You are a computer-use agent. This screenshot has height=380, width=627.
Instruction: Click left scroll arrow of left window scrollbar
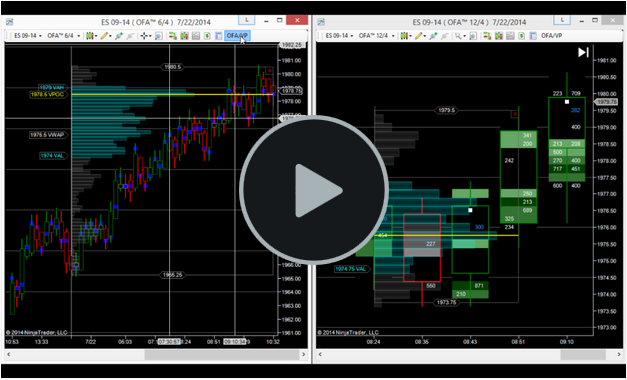[9, 354]
